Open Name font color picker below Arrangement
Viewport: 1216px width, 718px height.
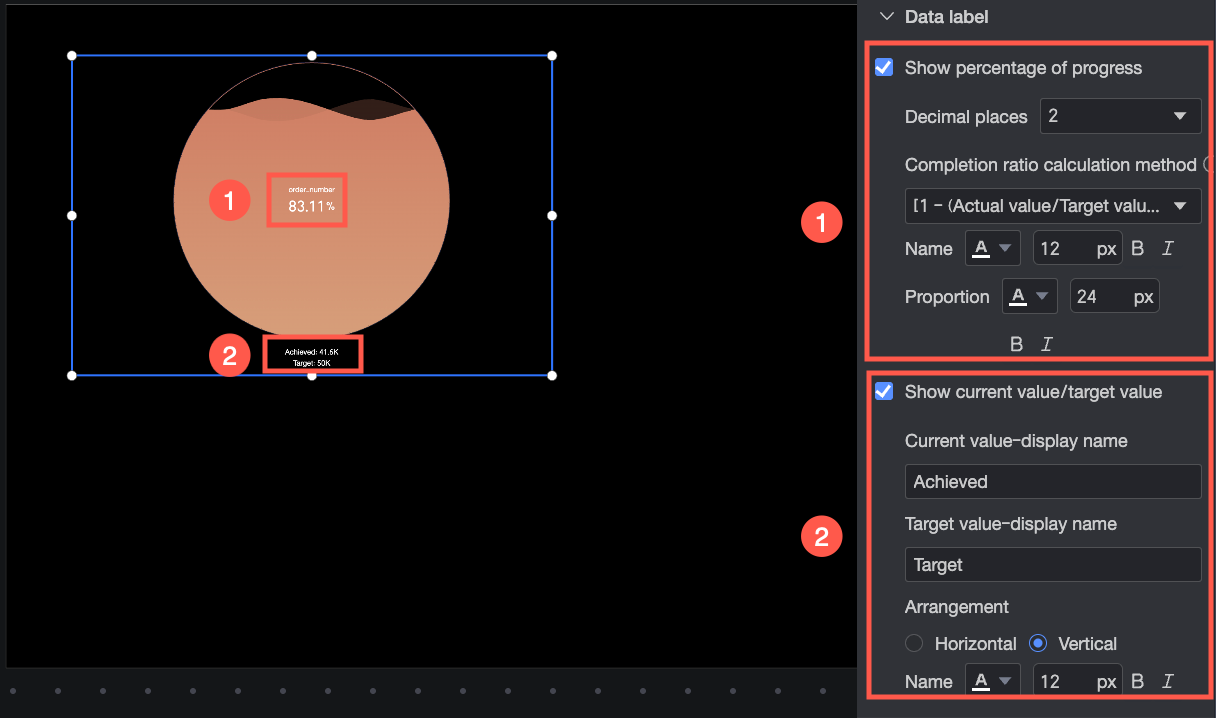[992, 681]
